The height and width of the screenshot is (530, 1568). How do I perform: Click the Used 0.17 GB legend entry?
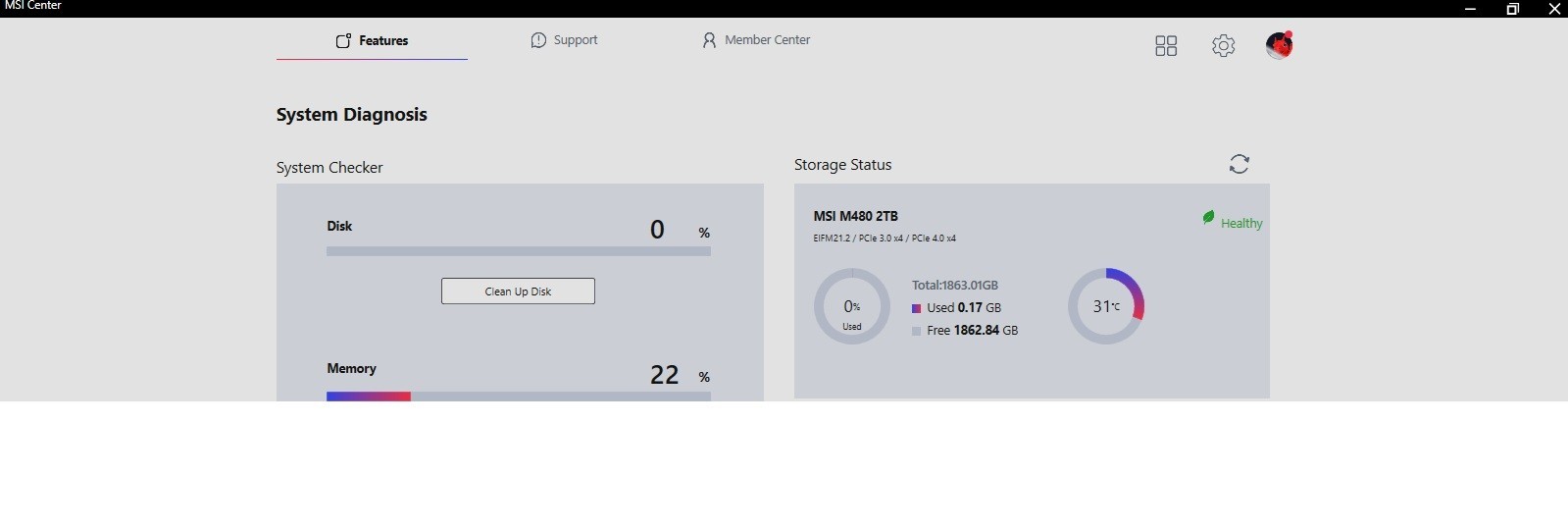pos(956,308)
